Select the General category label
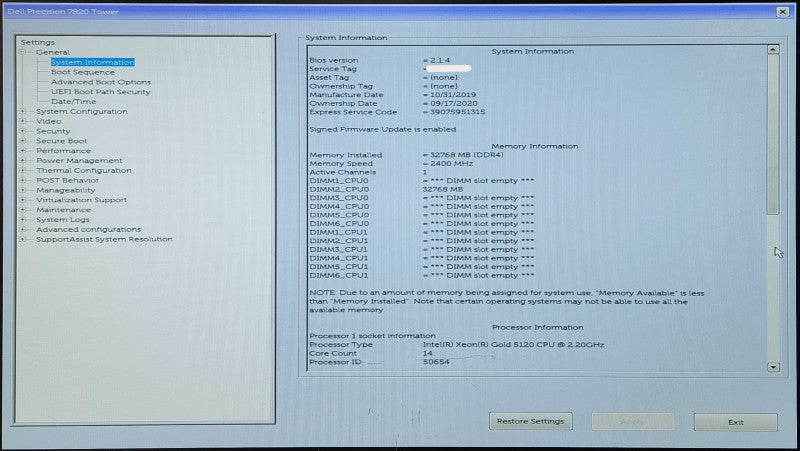800x451 pixels. click(53, 52)
